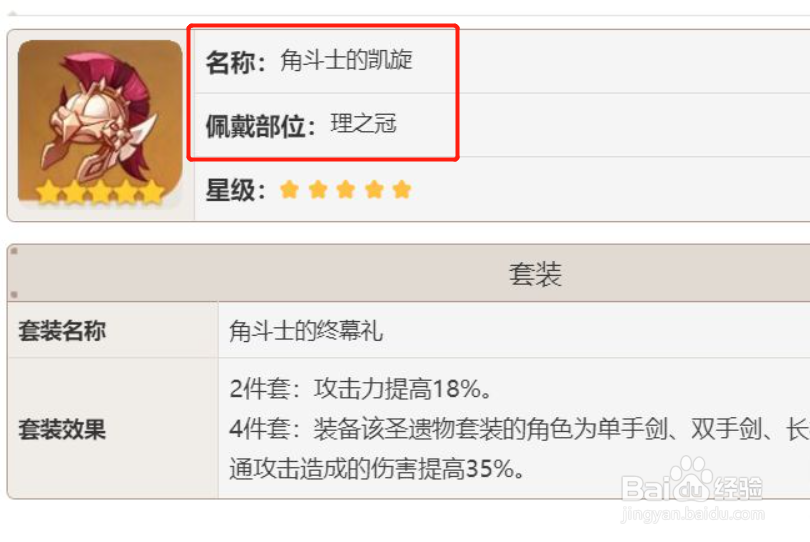810x542 pixels.
Task: Click the fifth star in 星级 row
Action: point(401,190)
